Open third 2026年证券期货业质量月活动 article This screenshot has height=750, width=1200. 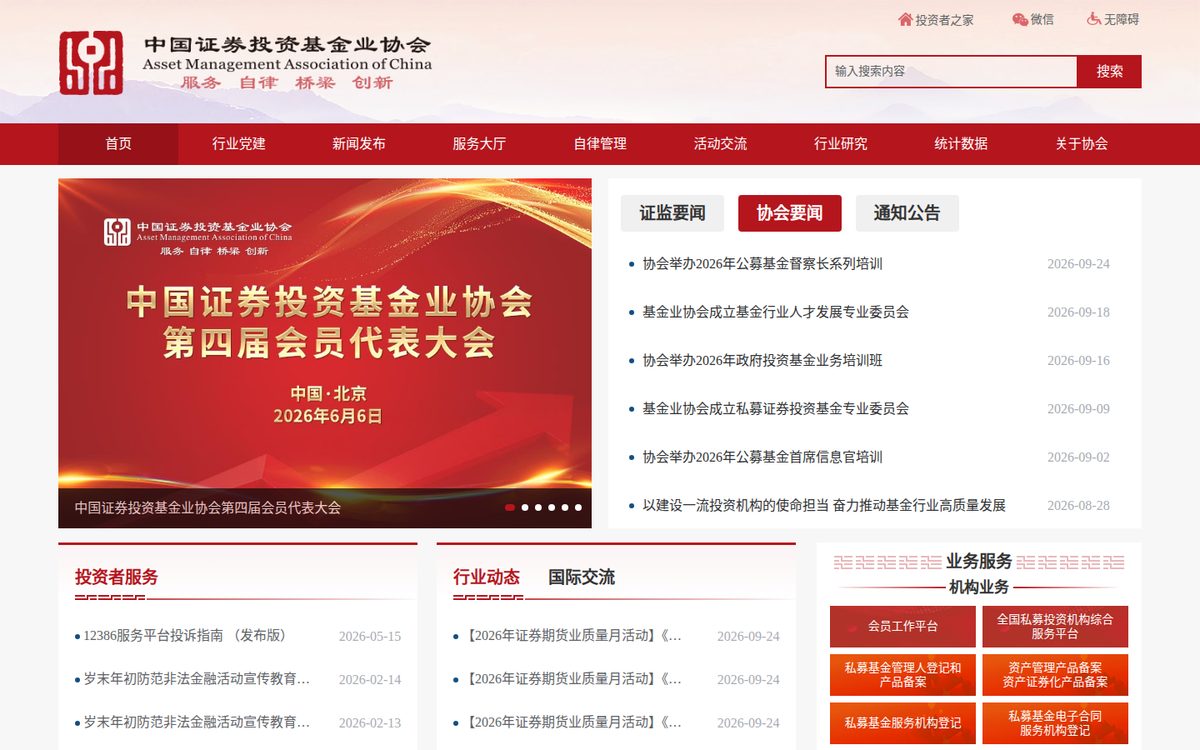(573, 722)
